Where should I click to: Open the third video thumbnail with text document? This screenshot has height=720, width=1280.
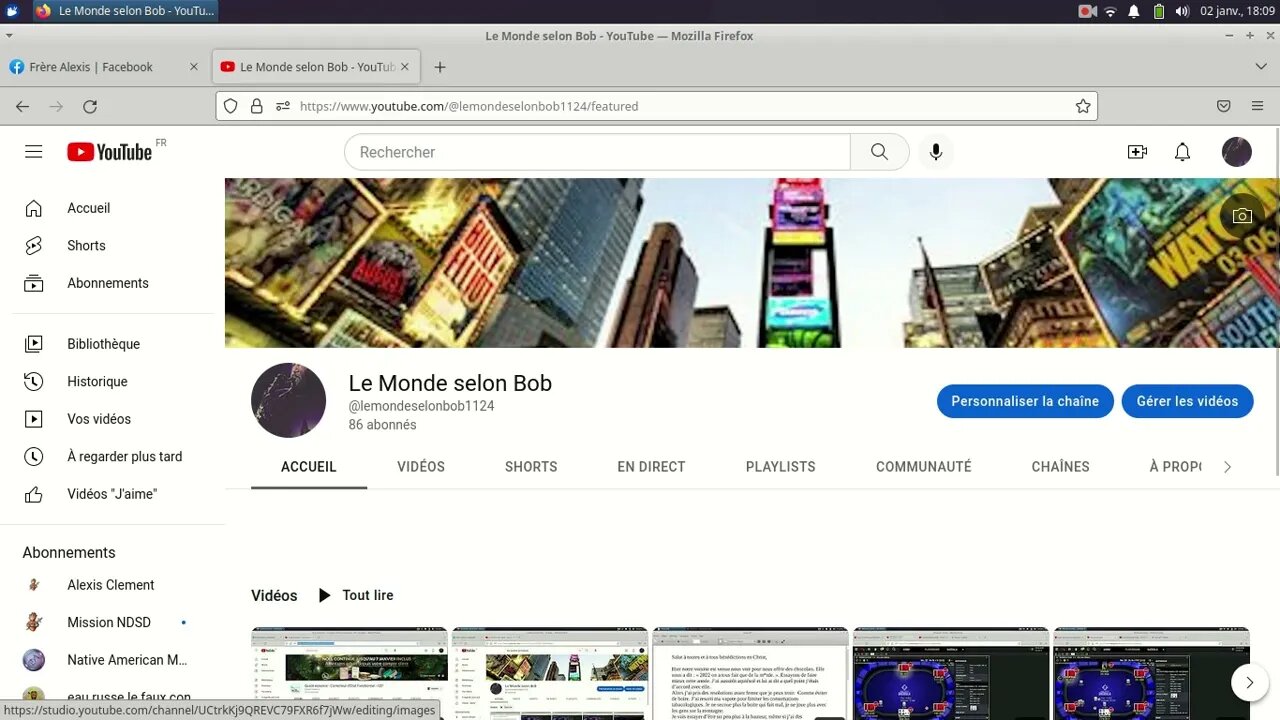pyautogui.click(x=750, y=673)
